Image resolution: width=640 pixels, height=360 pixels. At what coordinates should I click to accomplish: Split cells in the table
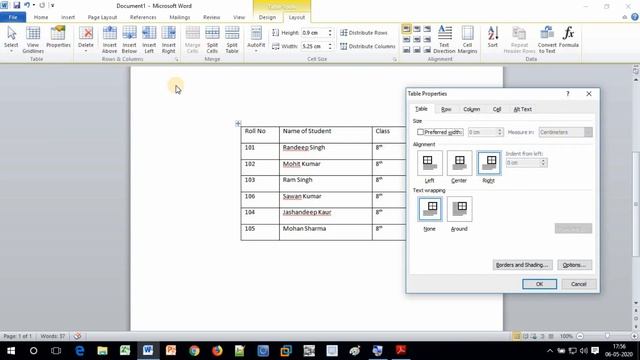212,40
